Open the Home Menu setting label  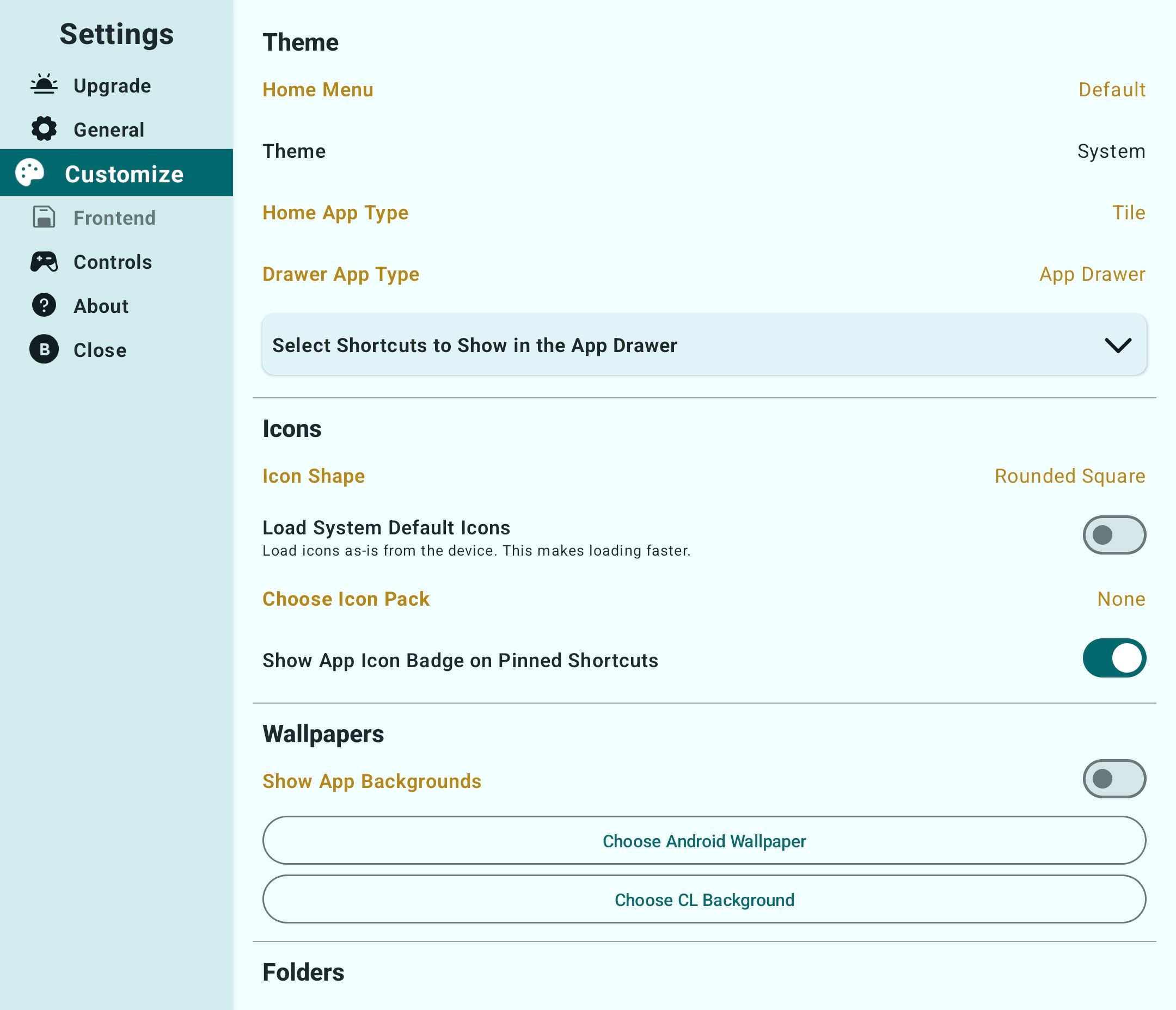coord(318,90)
